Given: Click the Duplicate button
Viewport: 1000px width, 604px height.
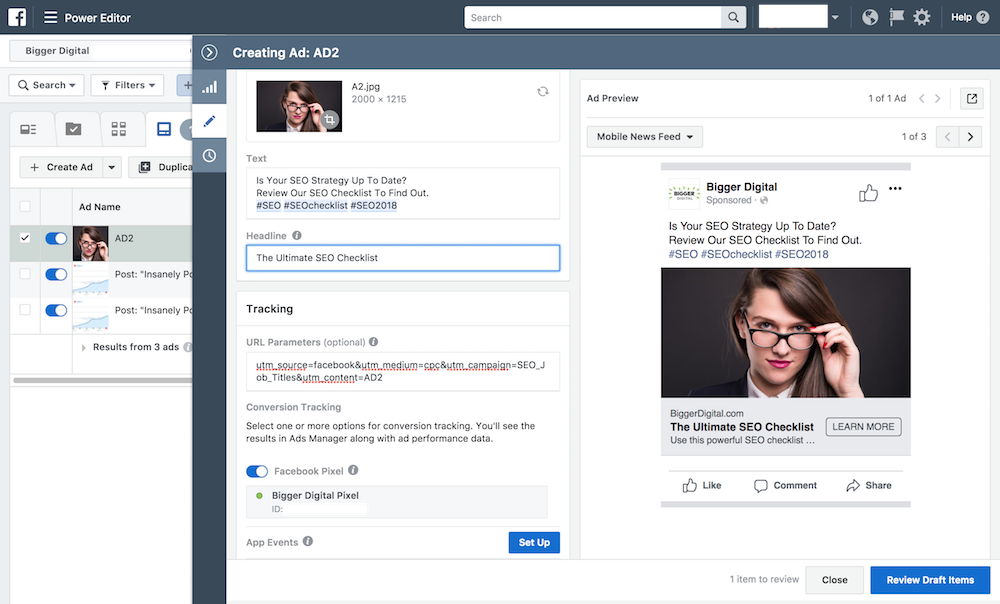Looking at the screenshot, I should [x=161, y=167].
